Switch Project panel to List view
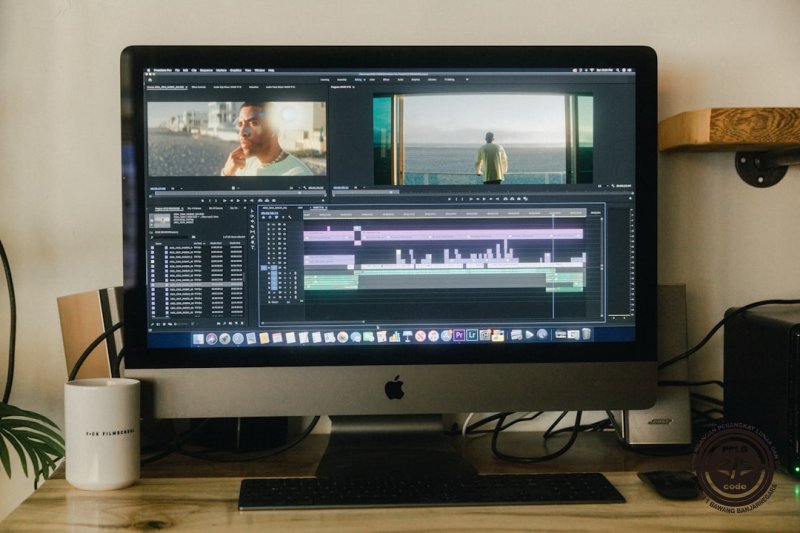 (x=158, y=324)
